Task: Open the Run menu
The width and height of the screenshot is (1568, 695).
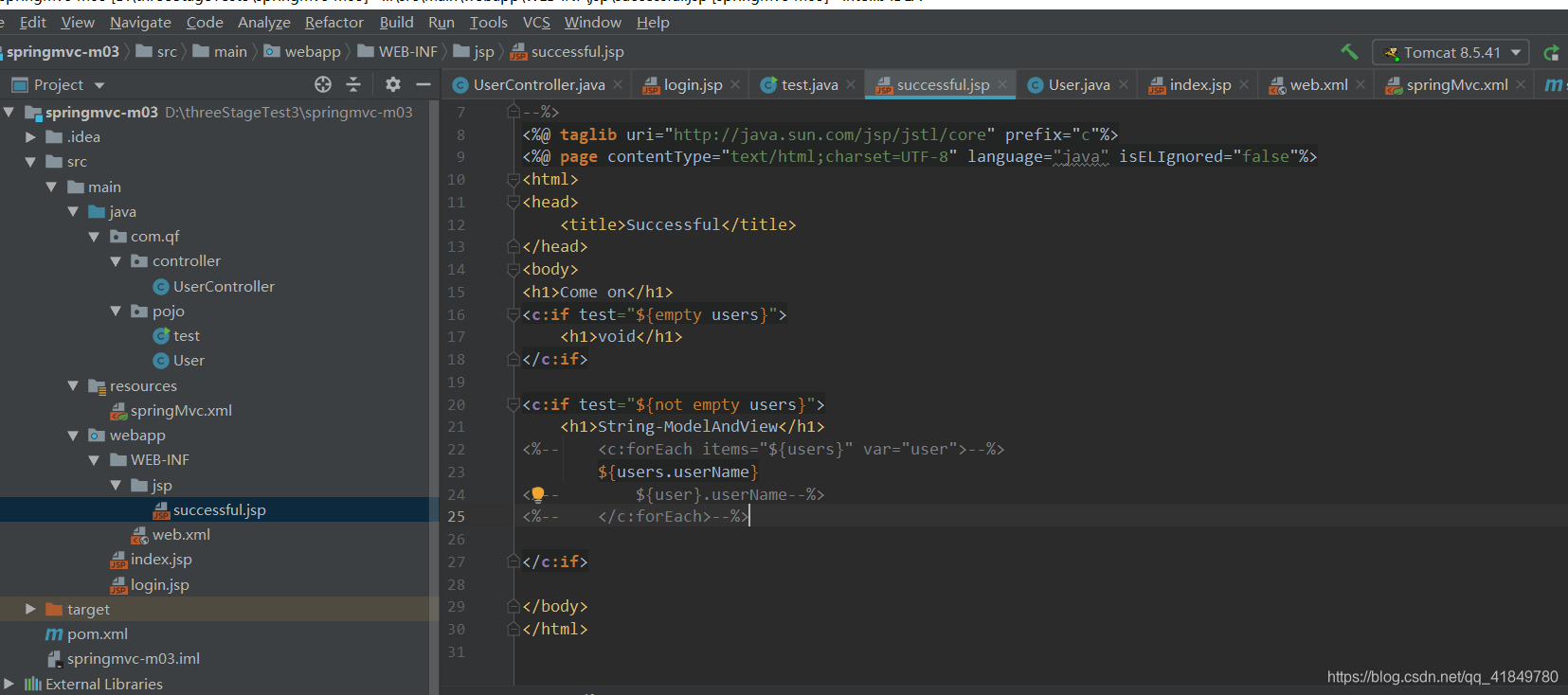Action: [442, 22]
